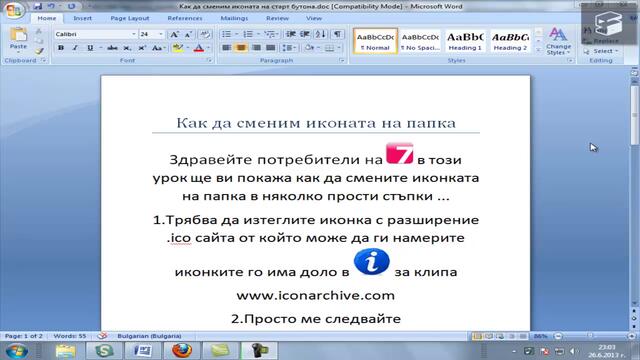Image resolution: width=640 pixels, height=360 pixels.
Task: Open the borders dropdown
Action: pos(339,48)
